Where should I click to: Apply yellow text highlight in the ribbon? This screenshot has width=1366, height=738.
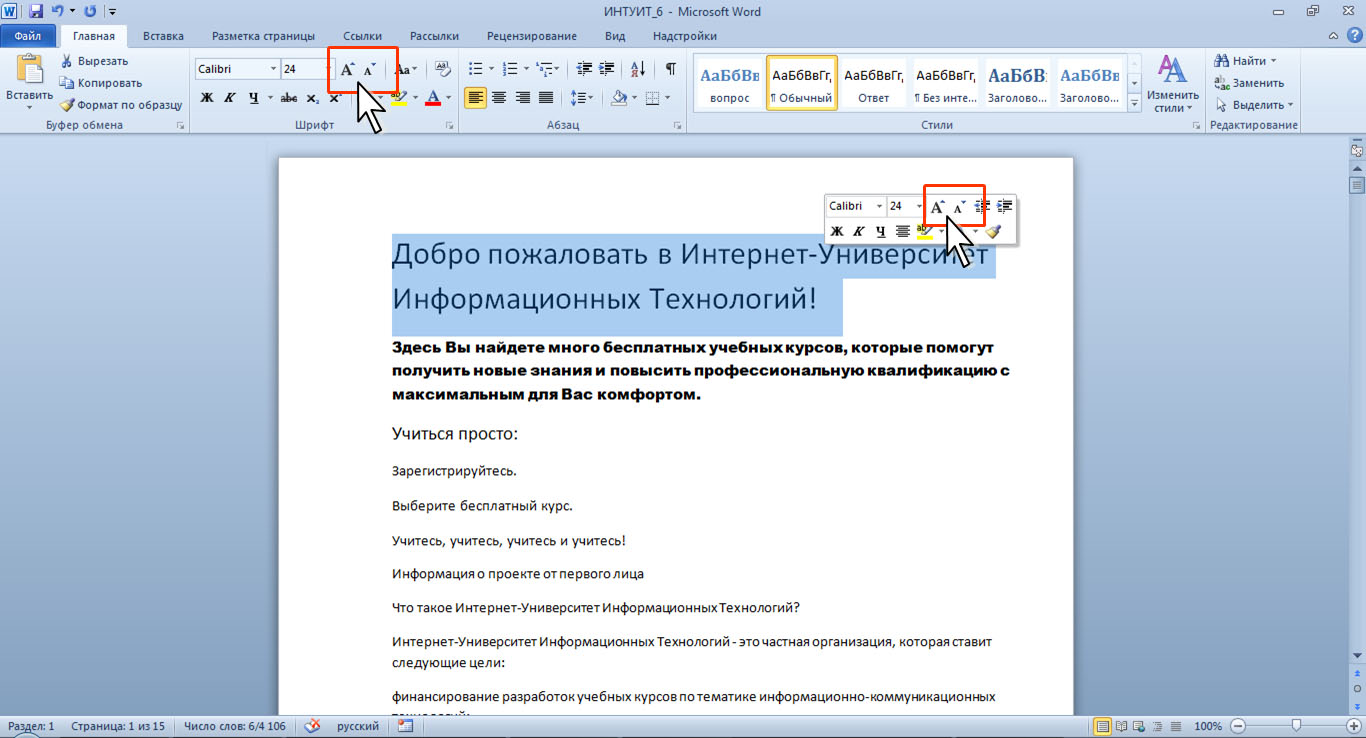coord(397,97)
